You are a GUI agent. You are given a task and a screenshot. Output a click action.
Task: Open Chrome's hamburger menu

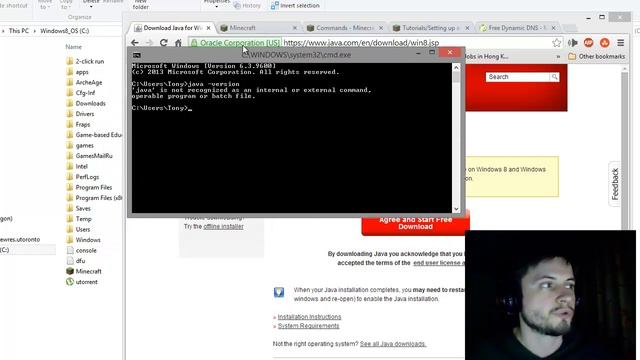[620, 42]
